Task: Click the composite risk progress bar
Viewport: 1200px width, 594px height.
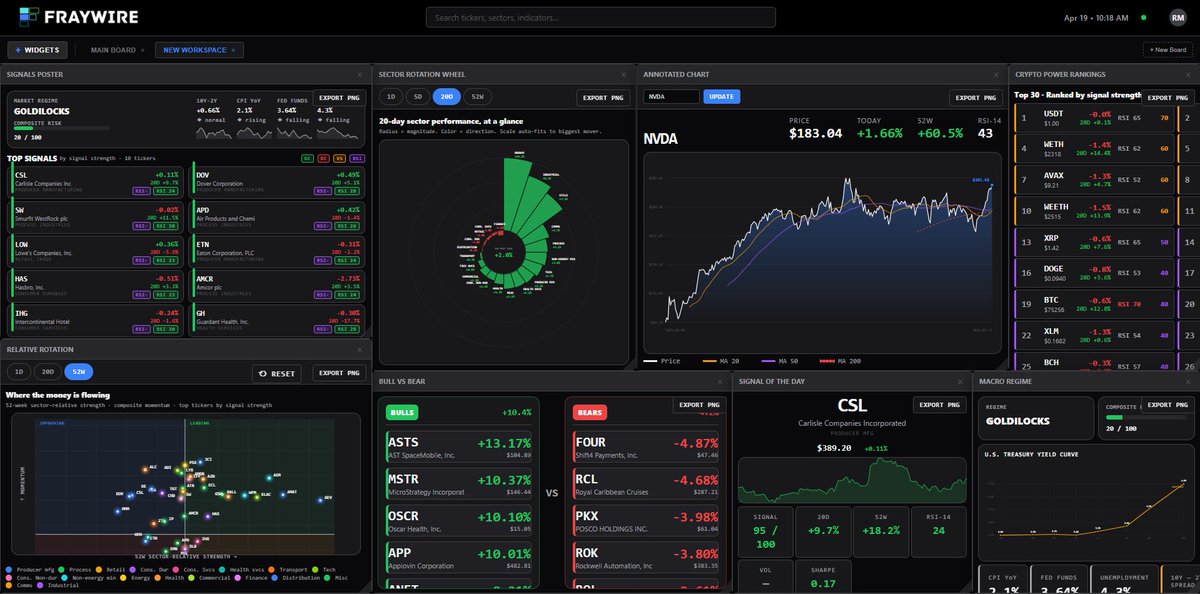Action: (61, 128)
